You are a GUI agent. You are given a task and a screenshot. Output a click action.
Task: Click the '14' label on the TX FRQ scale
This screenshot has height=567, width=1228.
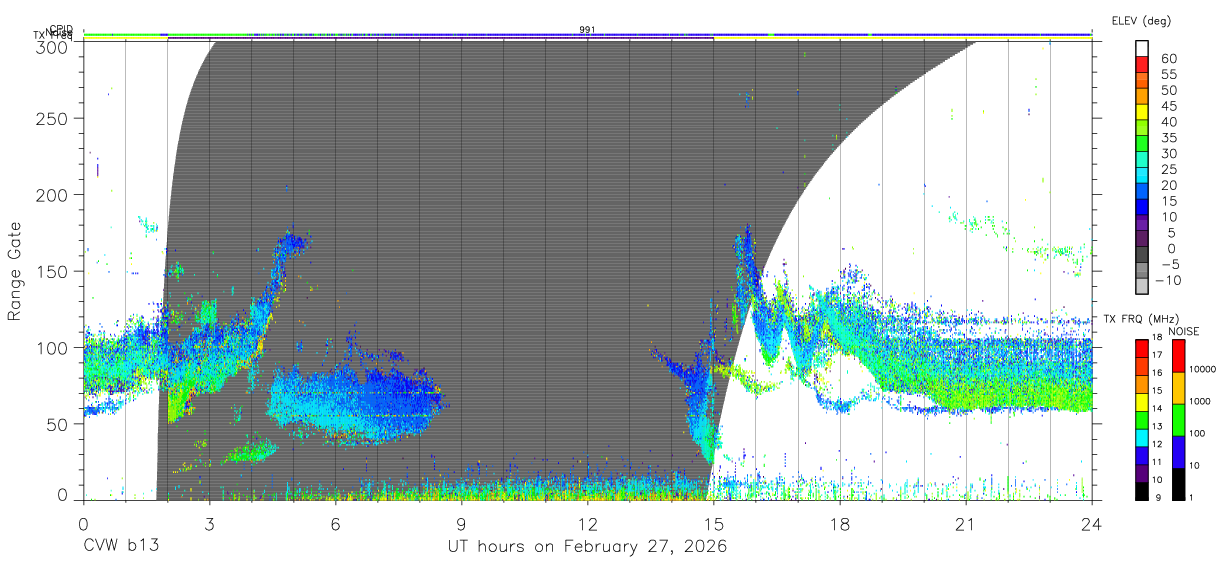click(x=1157, y=408)
